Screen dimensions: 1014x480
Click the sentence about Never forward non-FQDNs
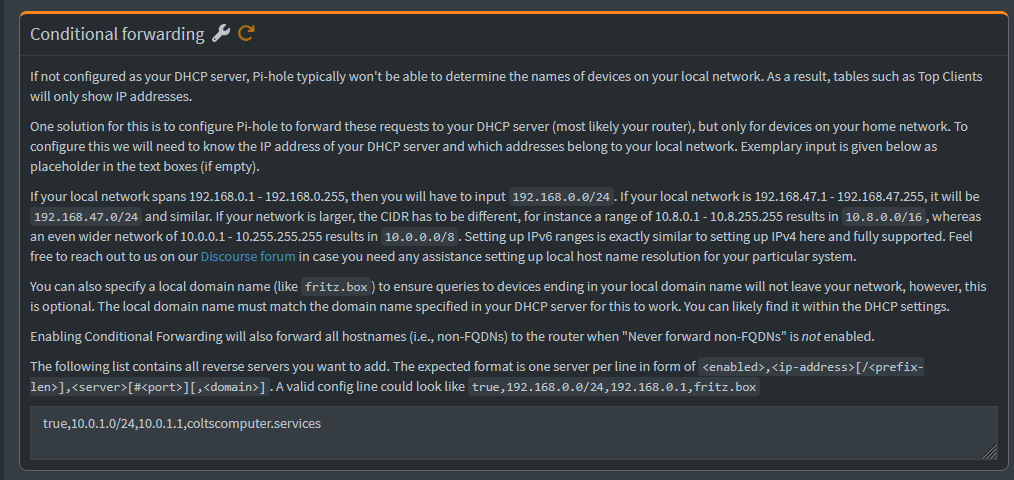[x=452, y=337]
